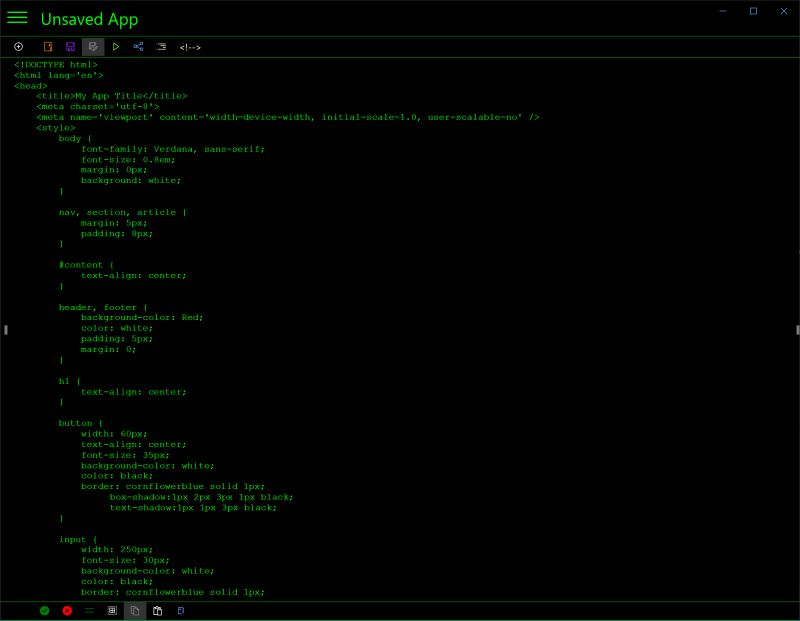Click the orange new file icon

48,47
